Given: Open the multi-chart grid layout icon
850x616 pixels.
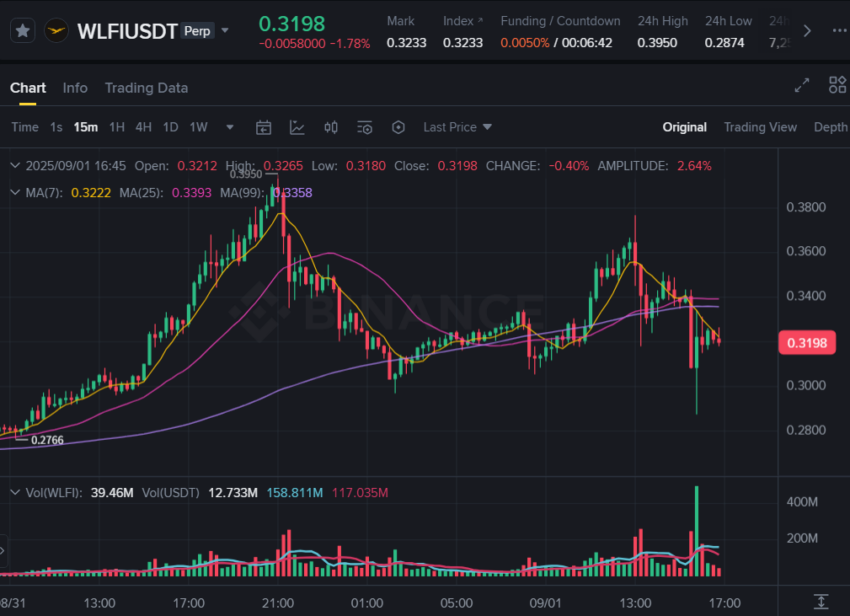Looking at the screenshot, I should point(838,85).
